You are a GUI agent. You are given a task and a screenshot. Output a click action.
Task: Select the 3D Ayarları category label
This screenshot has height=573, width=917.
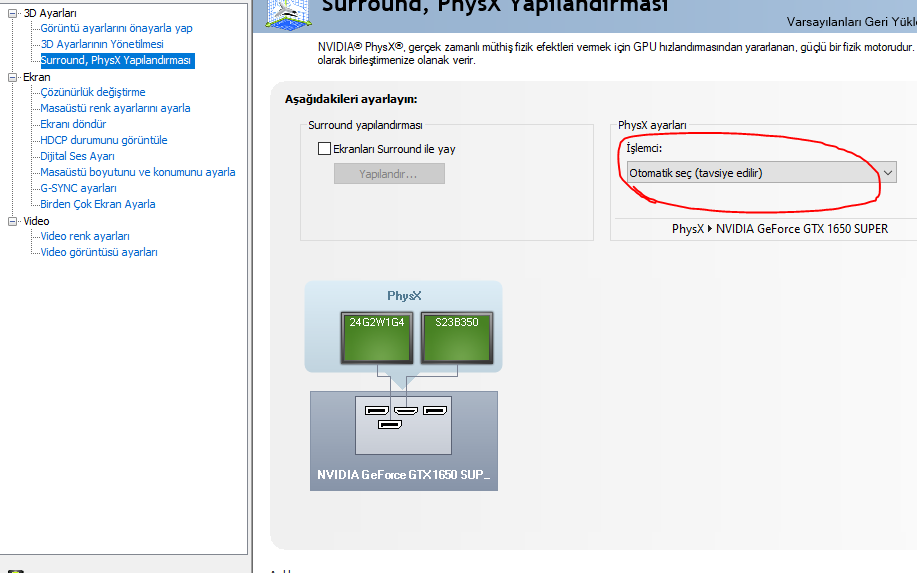click(x=50, y=13)
